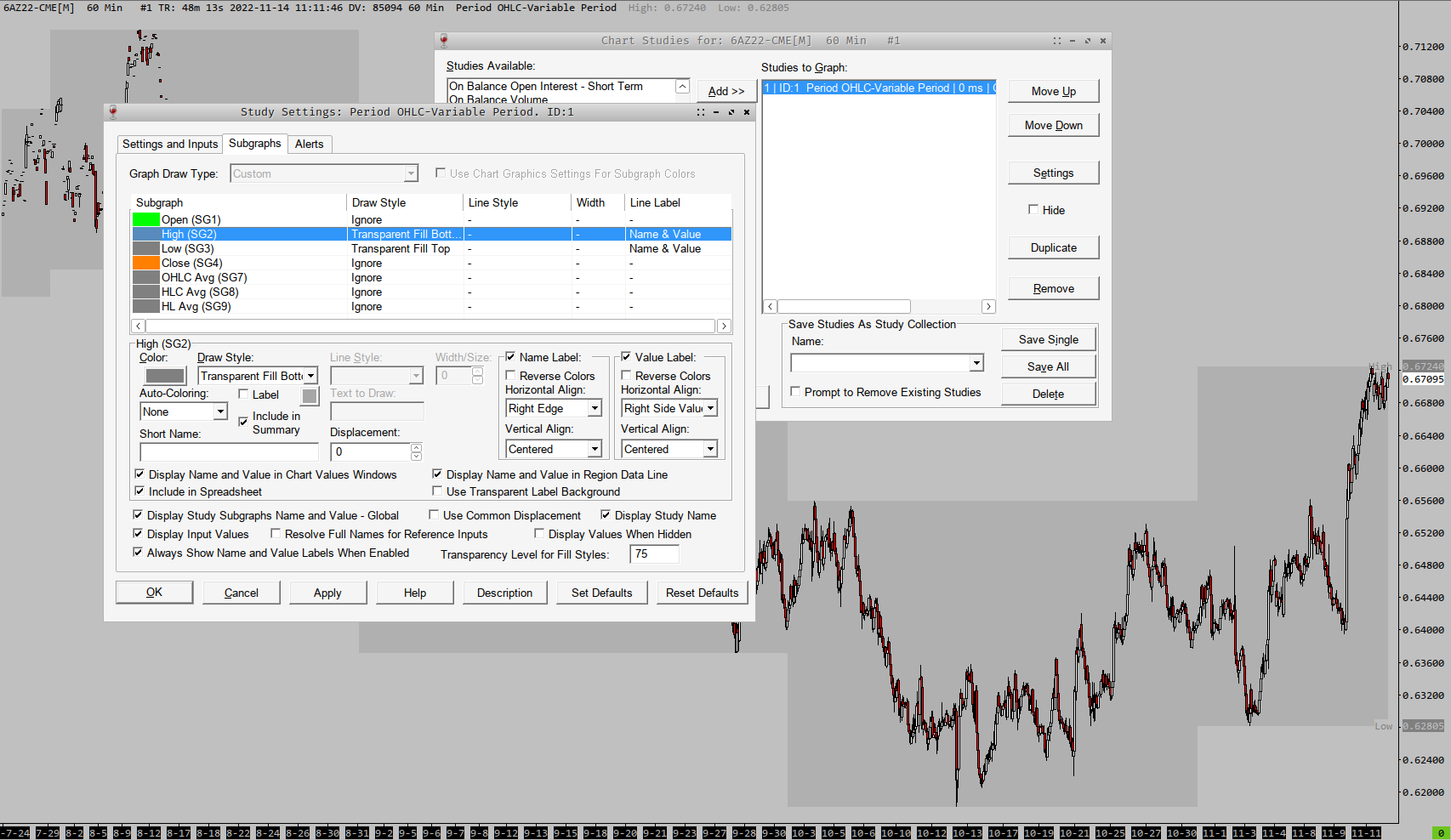The width and height of the screenshot is (1451, 840).
Task: Open Name Label Horizontal Align dropdown
Action: [595, 408]
